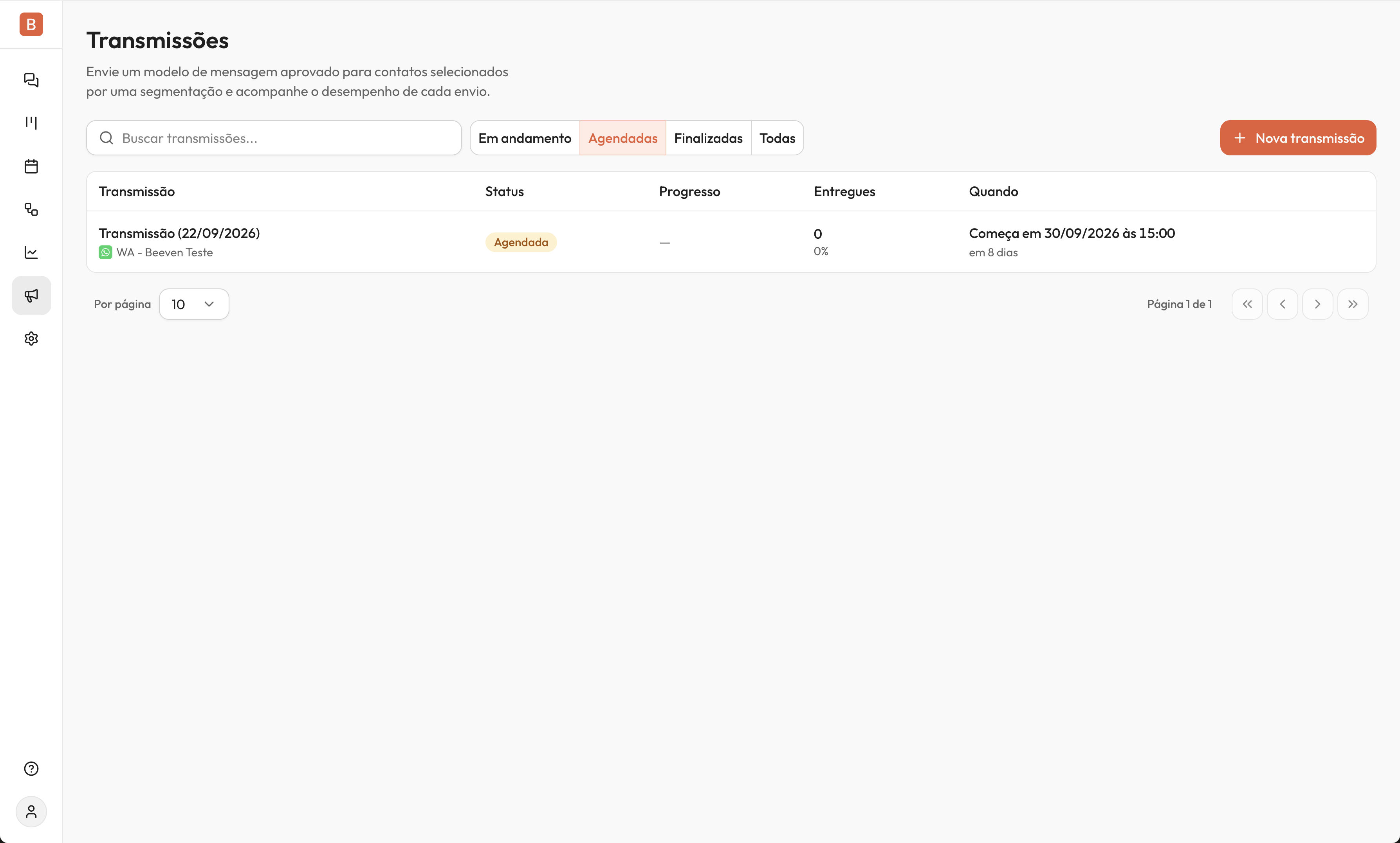Screen dimensions: 1400x843
Task: Go to the last page with double-right arrows
Action: pyautogui.click(x=1353, y=304)
